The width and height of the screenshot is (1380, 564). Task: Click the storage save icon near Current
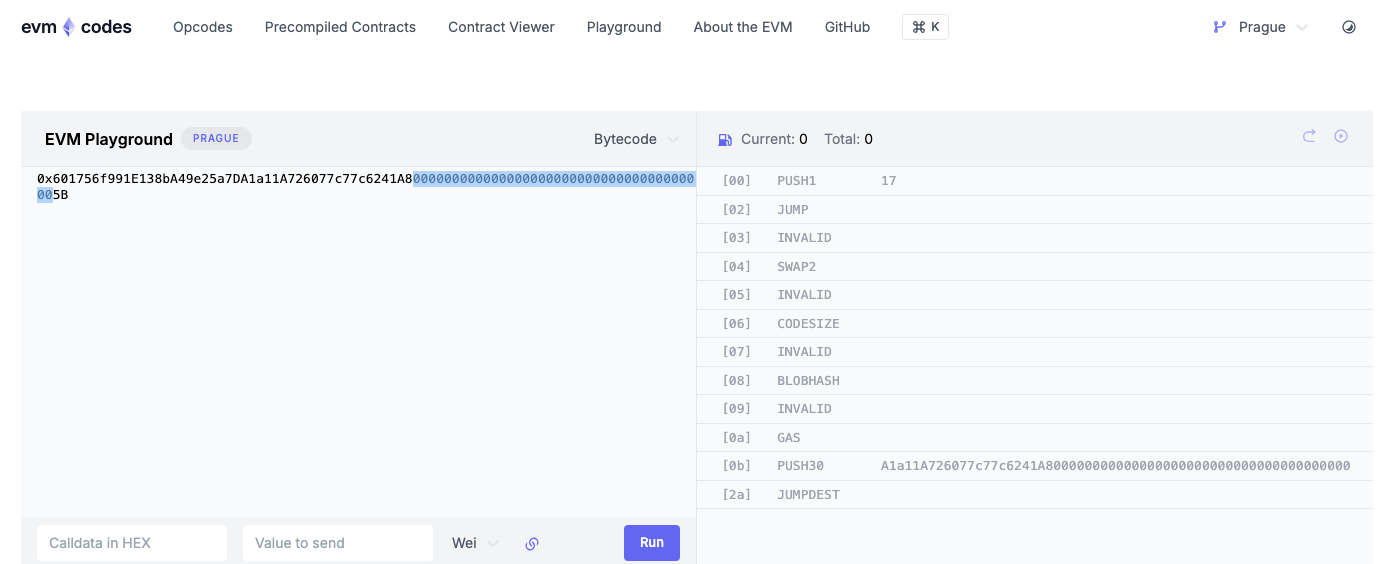click(726, 139)
